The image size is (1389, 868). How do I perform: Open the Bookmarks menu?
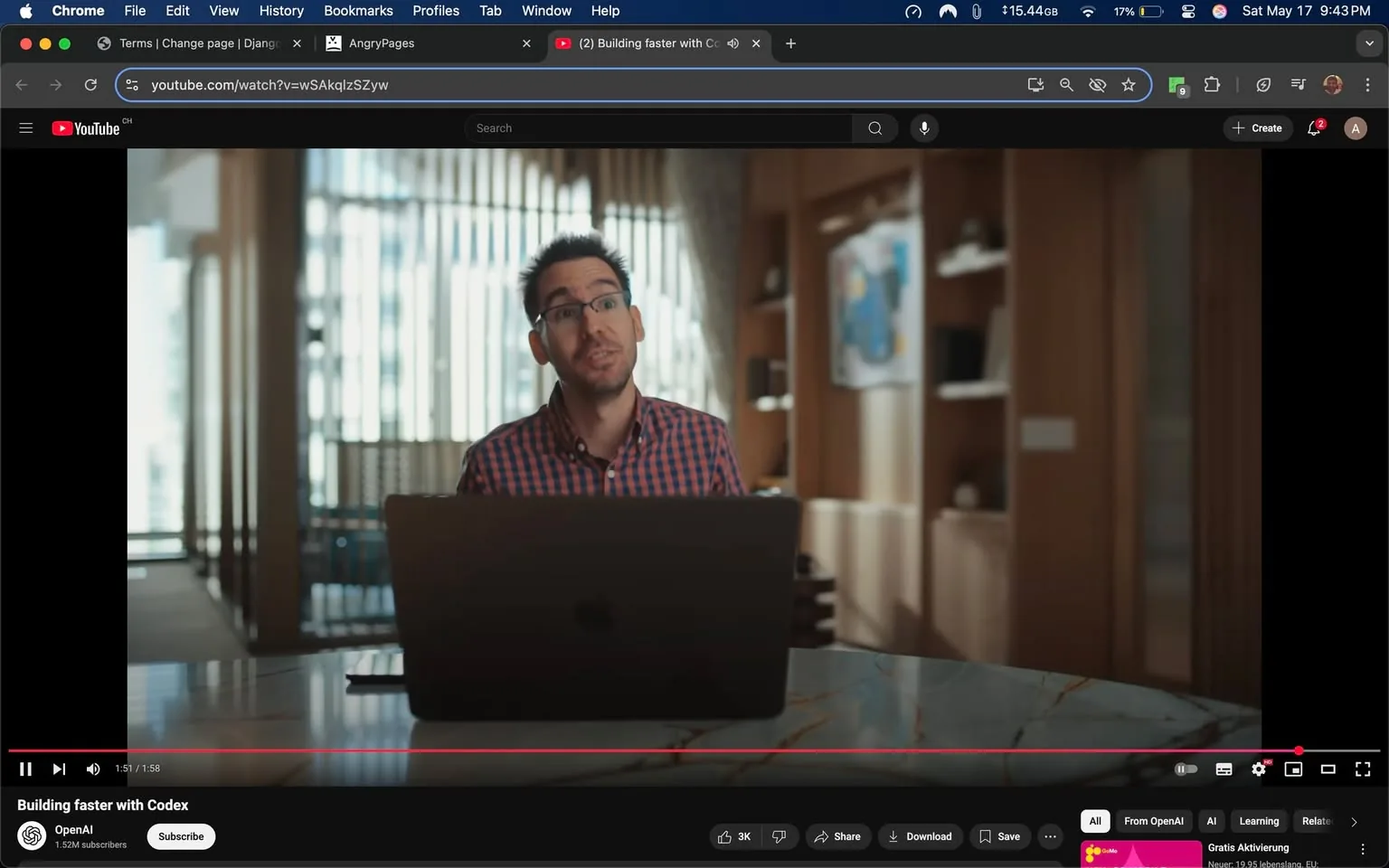(358, 11)
